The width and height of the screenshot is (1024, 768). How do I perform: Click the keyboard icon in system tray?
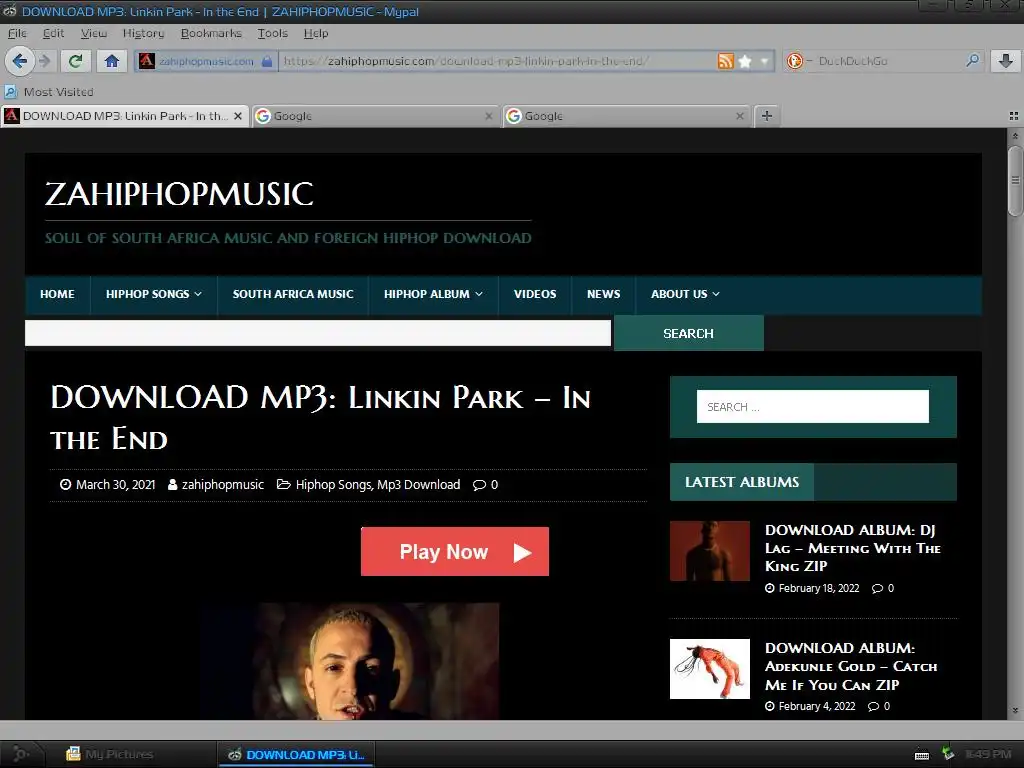click(x=922, y=755)
